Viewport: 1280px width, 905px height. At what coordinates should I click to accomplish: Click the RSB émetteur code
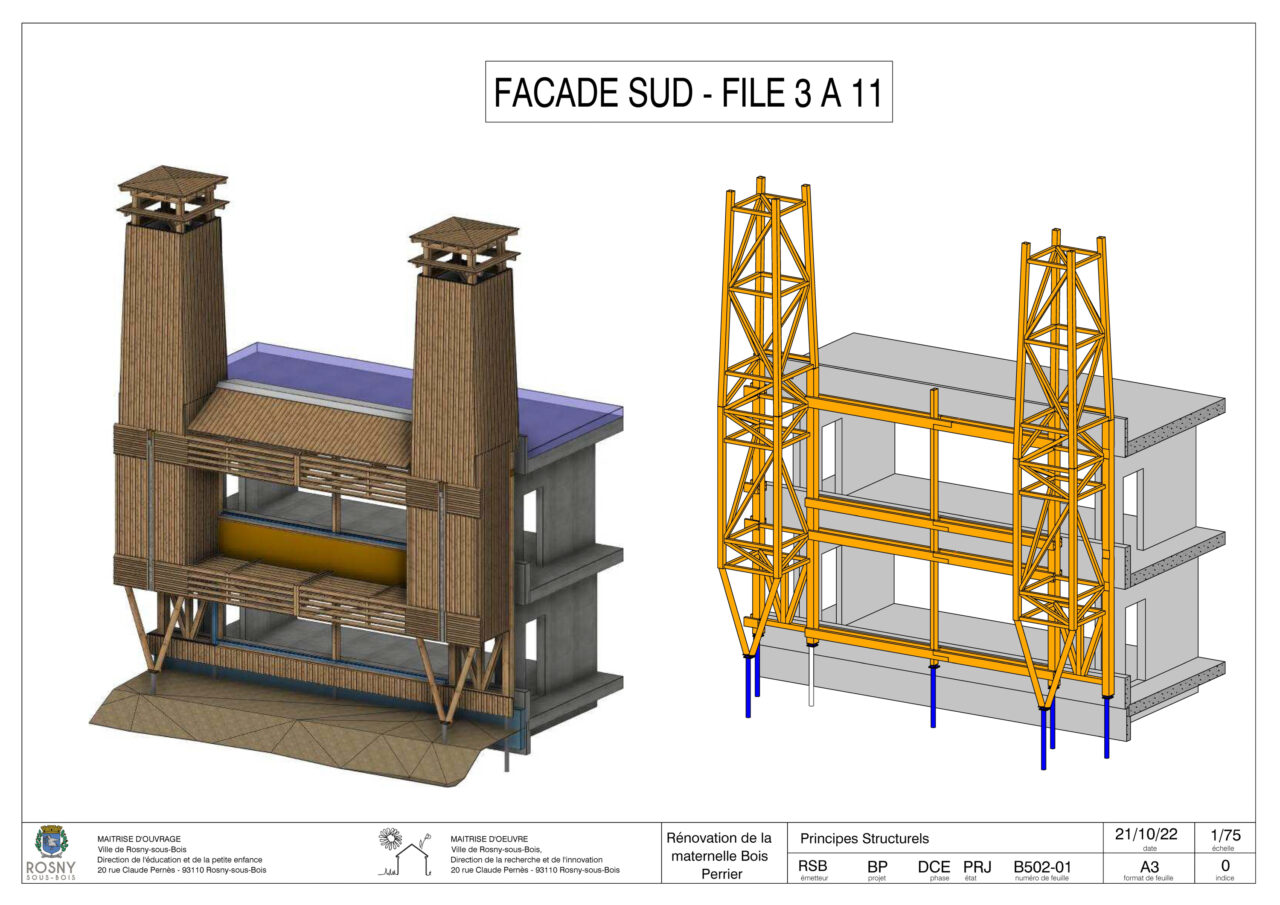tap(813, 866)
